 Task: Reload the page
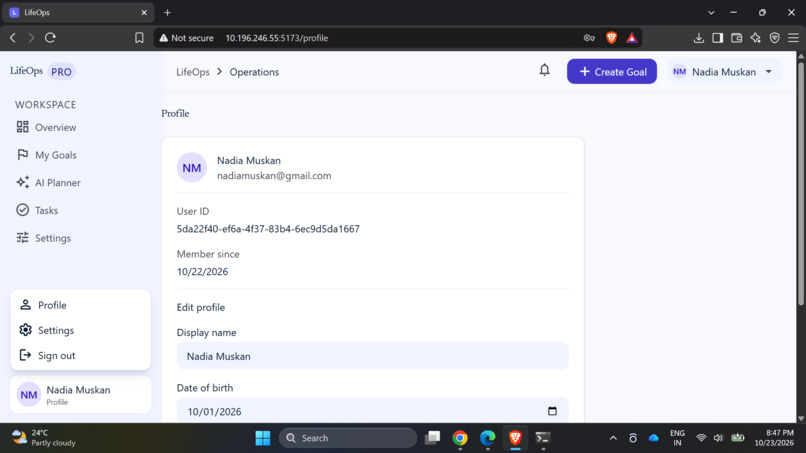(50, 38)
